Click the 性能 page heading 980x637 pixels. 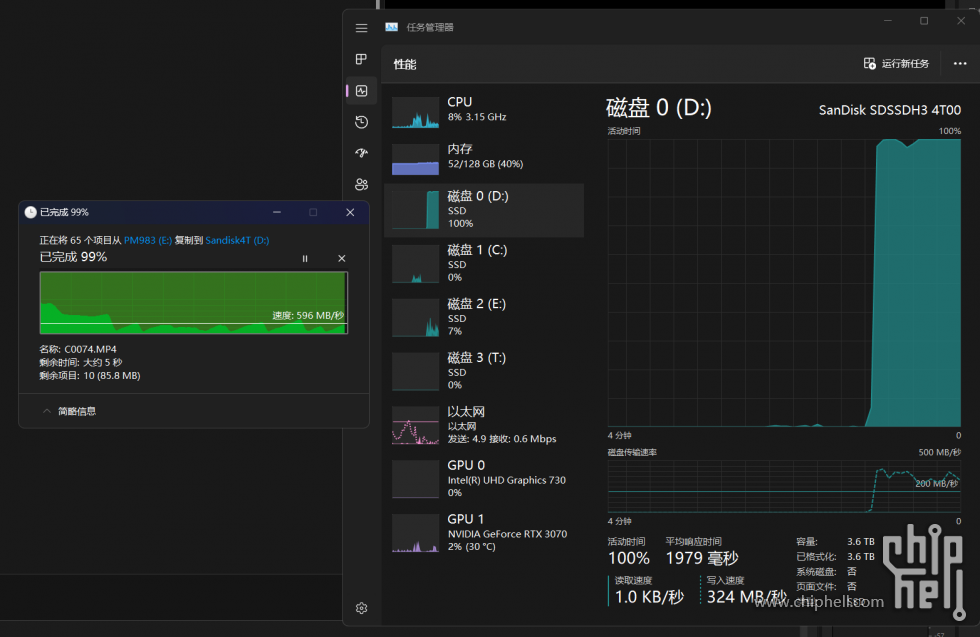click(x=405, y=64)
